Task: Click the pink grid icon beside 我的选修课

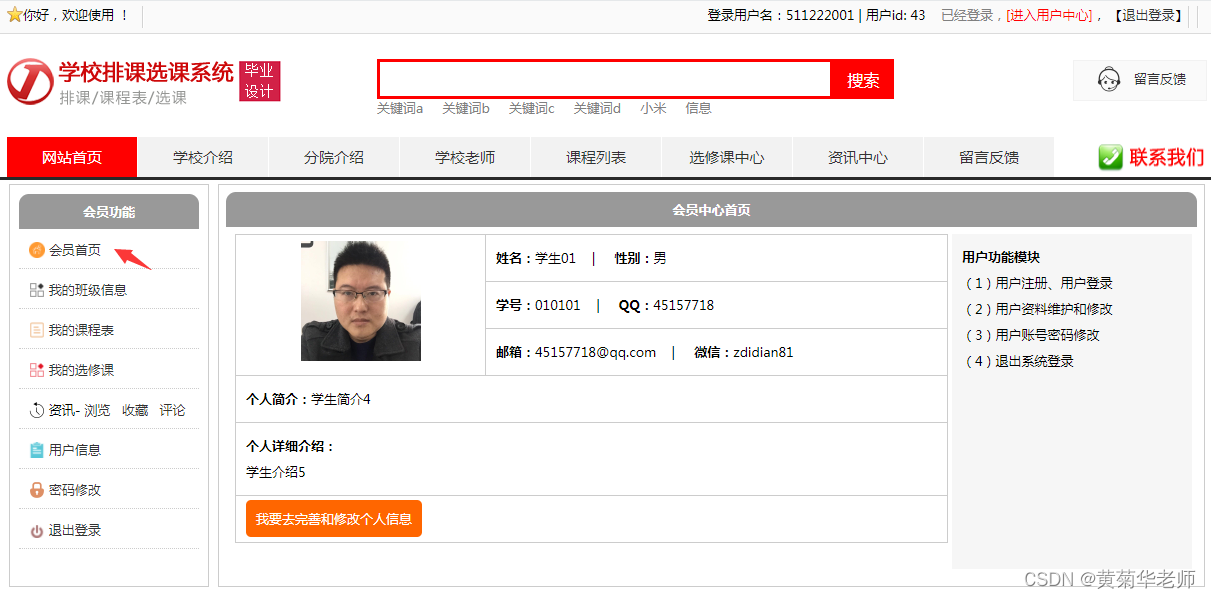Action: (37, 370)
